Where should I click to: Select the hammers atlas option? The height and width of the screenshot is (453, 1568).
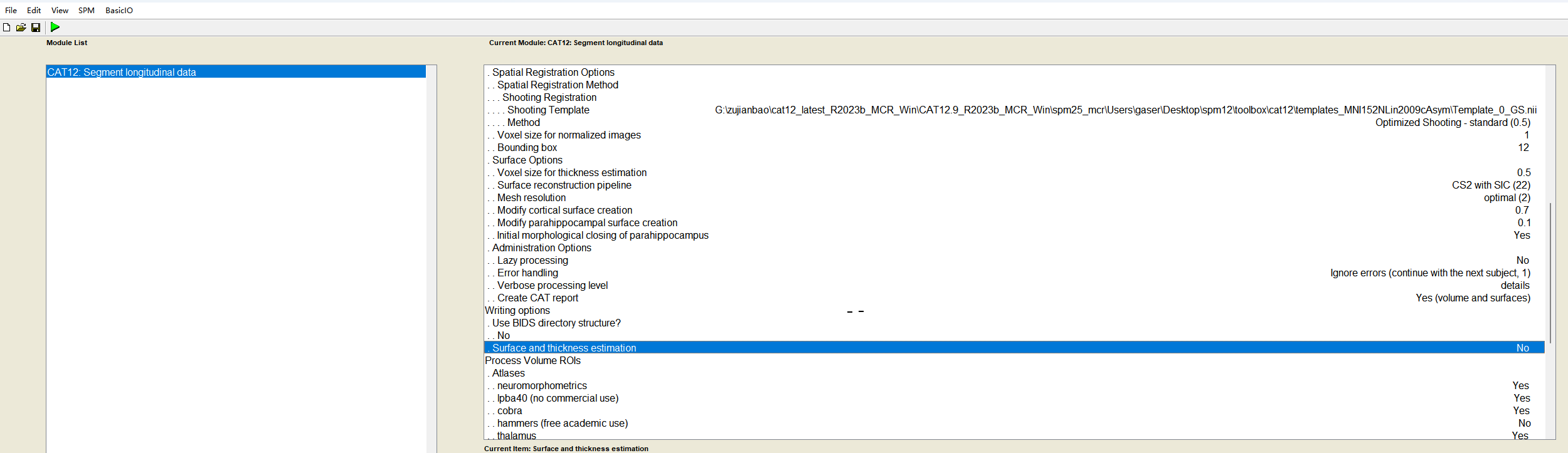562,424
